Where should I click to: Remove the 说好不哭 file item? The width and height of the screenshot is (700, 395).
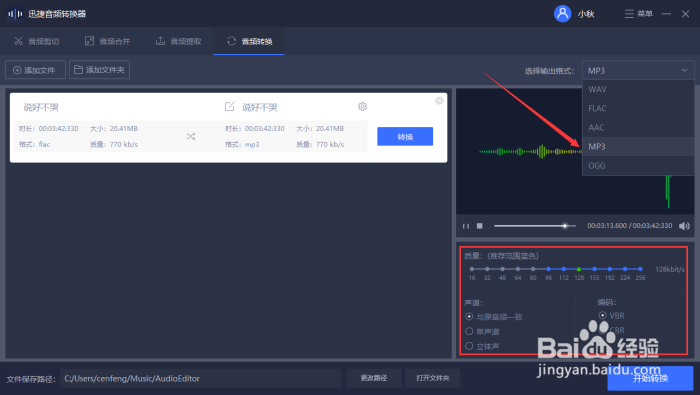click(439, 100)
